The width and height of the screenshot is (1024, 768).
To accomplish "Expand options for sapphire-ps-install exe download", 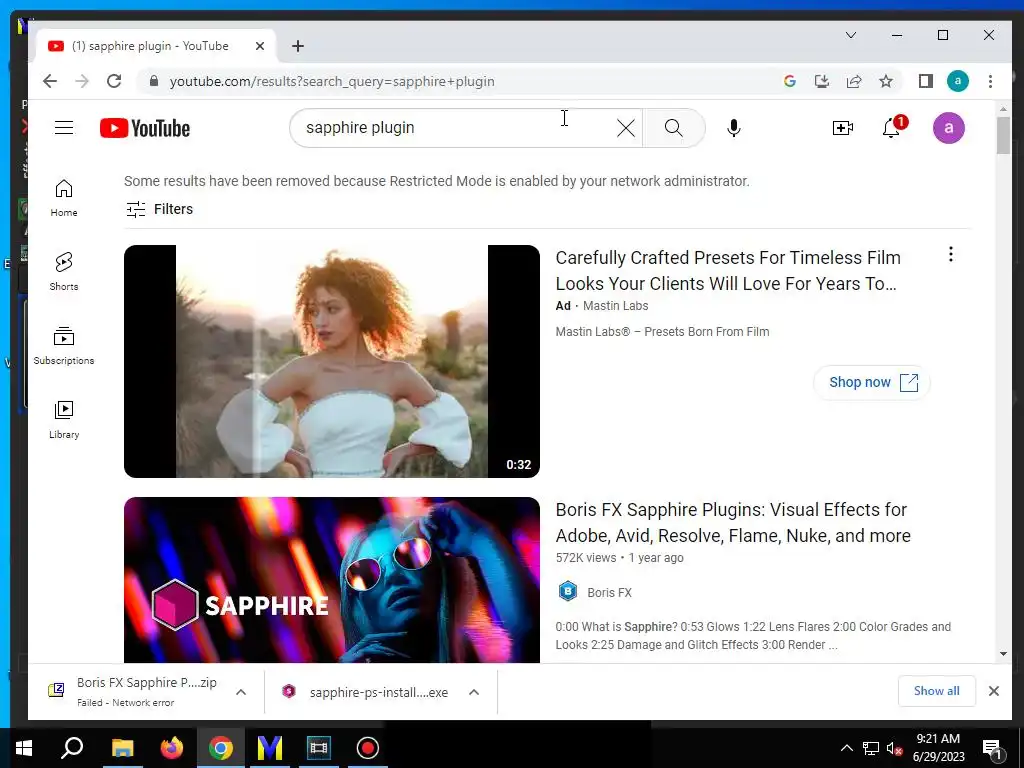I will (x=474, y=692).
